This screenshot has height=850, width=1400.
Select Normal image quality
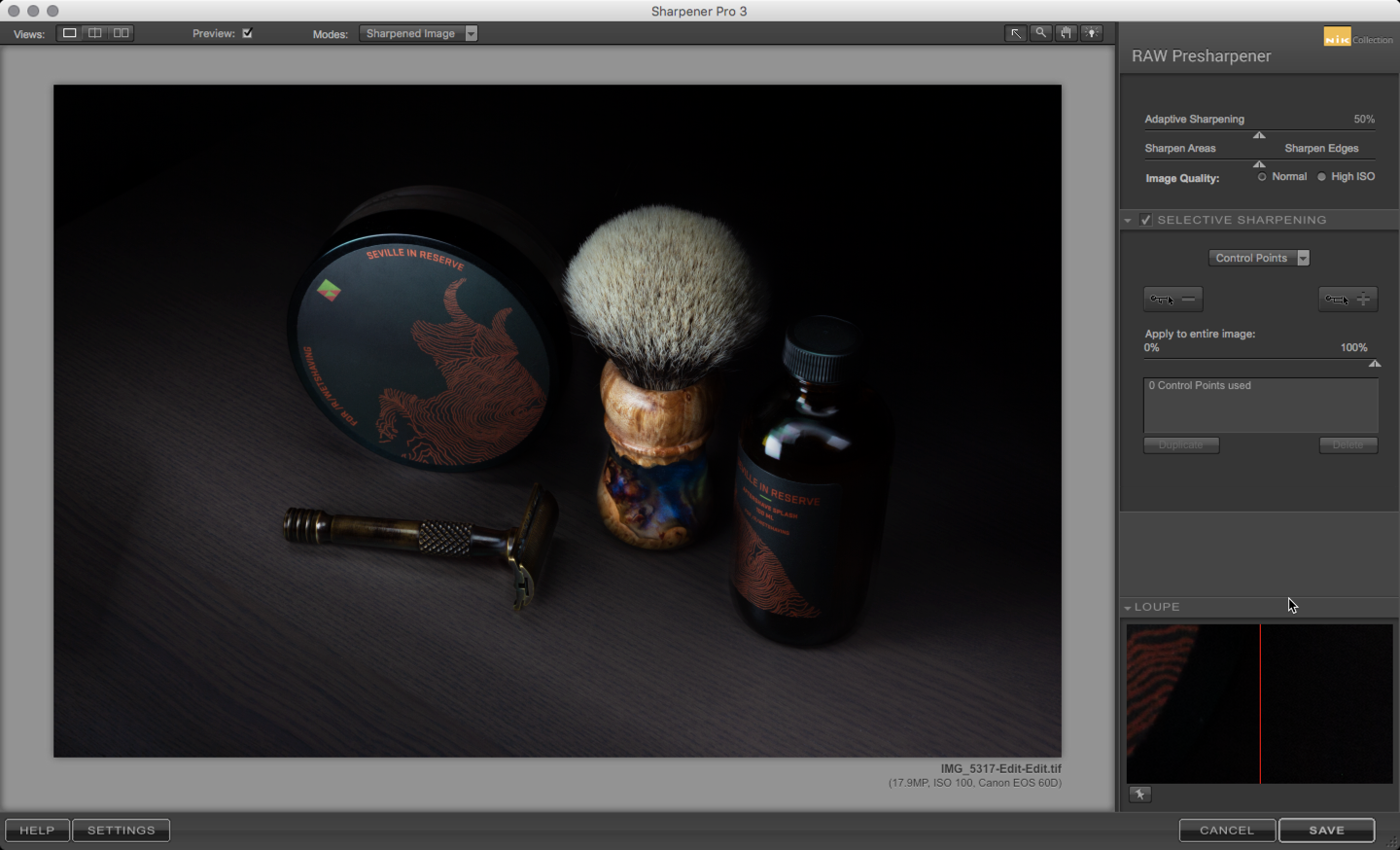[1262, 177]
